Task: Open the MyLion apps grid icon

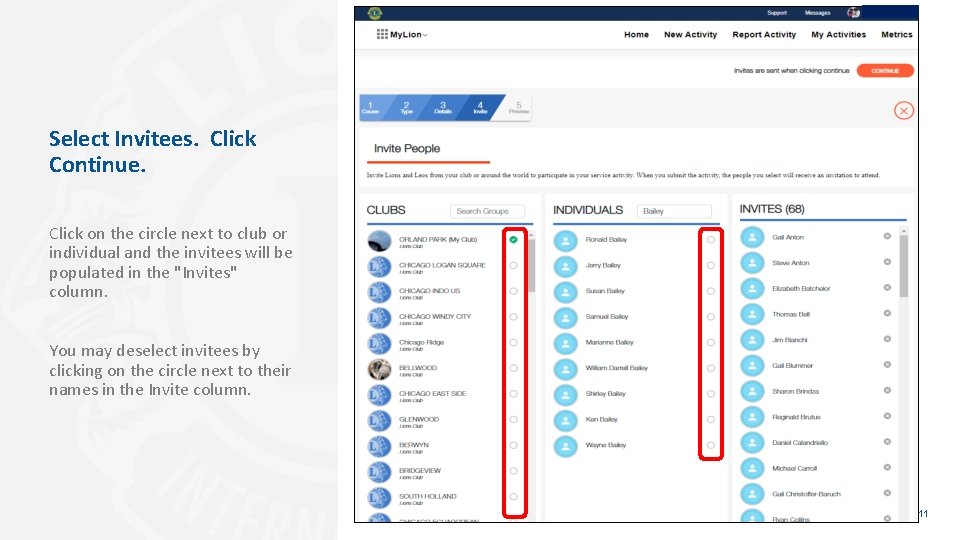Action: [x=382, y=34]
